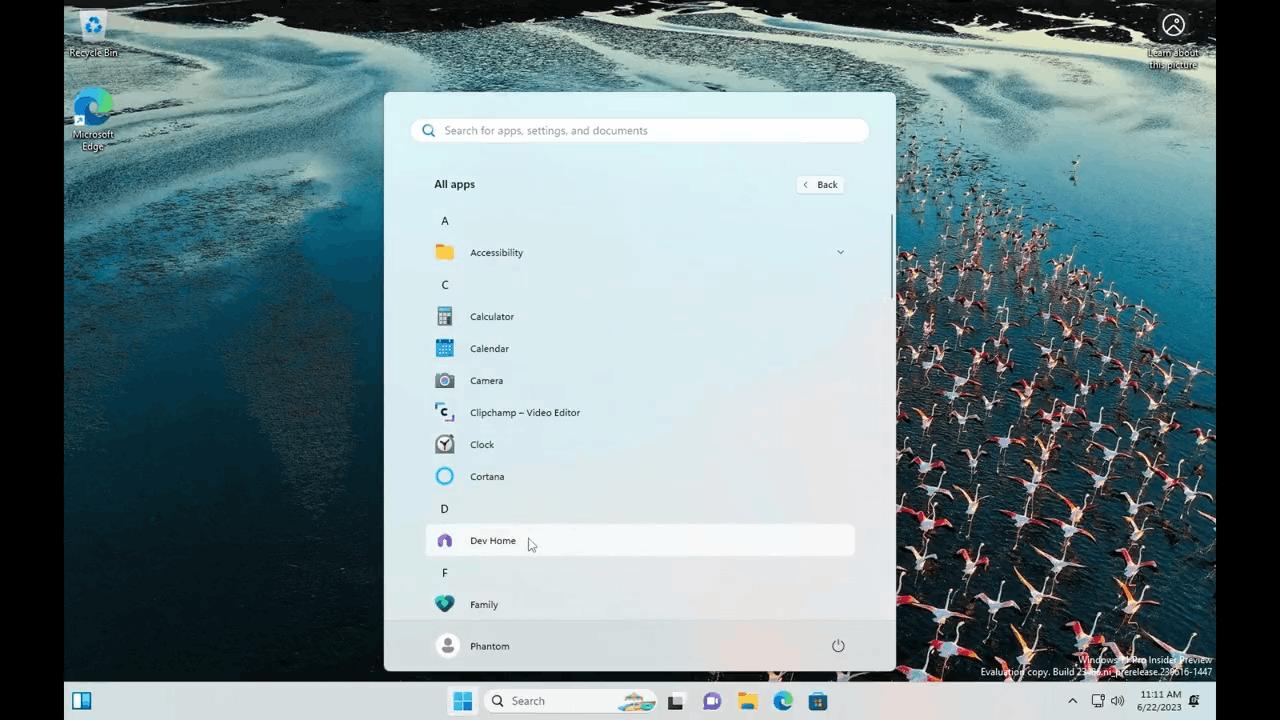Image resolution: width=1280 pixels, height=720 pixels.
Task: Open the Chat app on taskbar
Action: (712, 701)
